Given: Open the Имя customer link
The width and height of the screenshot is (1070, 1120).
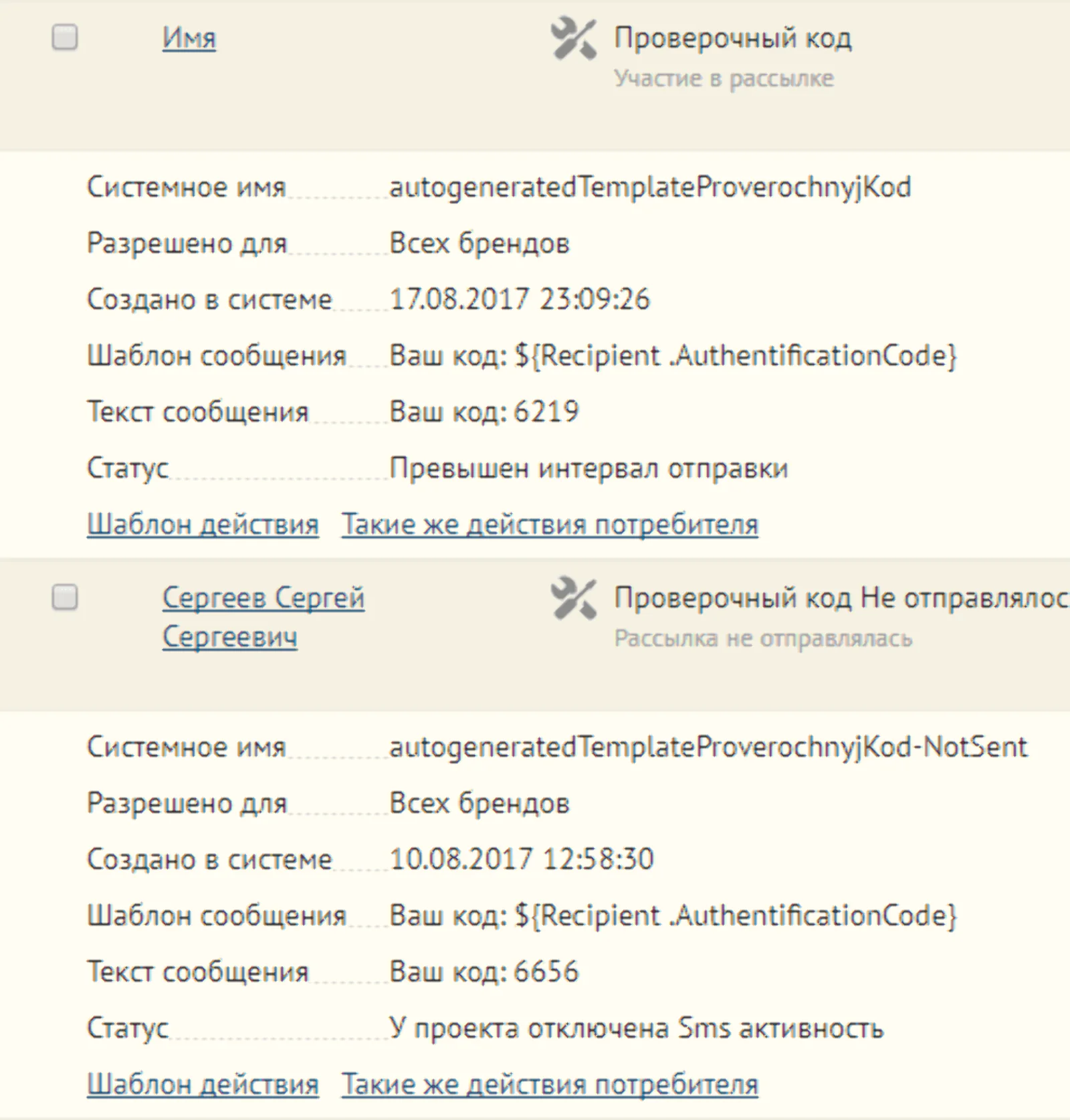Looking at the screenshot, I should coord(189,37).
